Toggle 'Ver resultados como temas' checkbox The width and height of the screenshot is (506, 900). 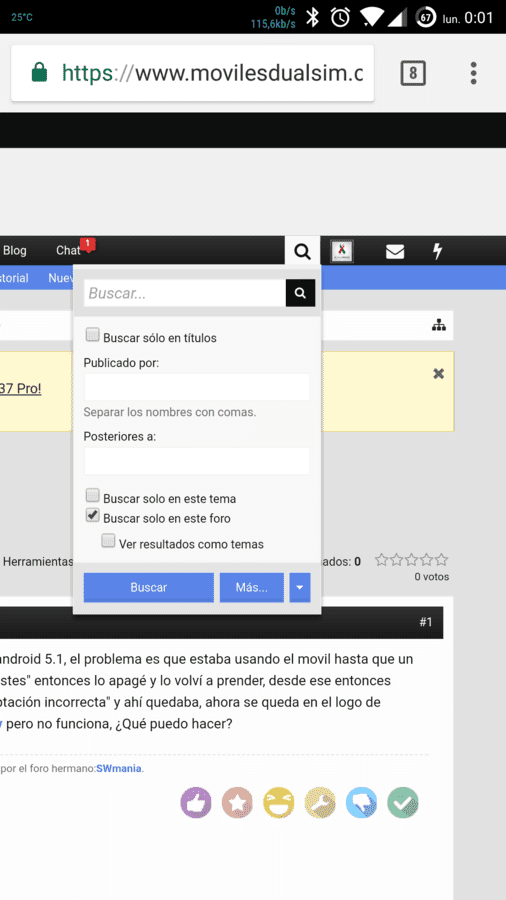[108, 541]
